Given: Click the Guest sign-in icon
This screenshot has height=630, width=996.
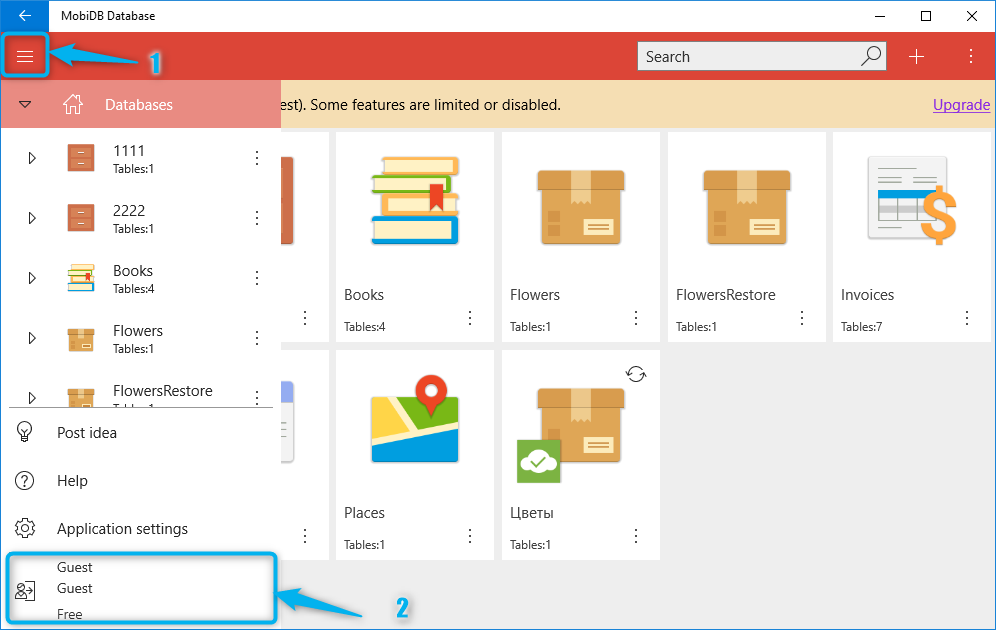Looking at the screenshot, I should click(x=25, y=591).
